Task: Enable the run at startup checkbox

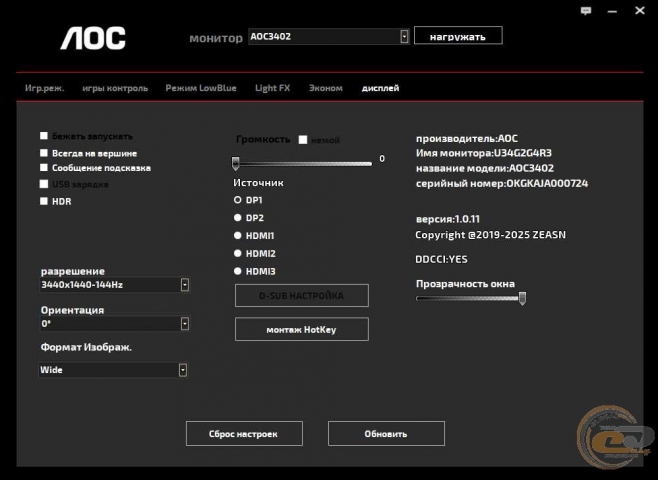Action: [x=44, y=136]
